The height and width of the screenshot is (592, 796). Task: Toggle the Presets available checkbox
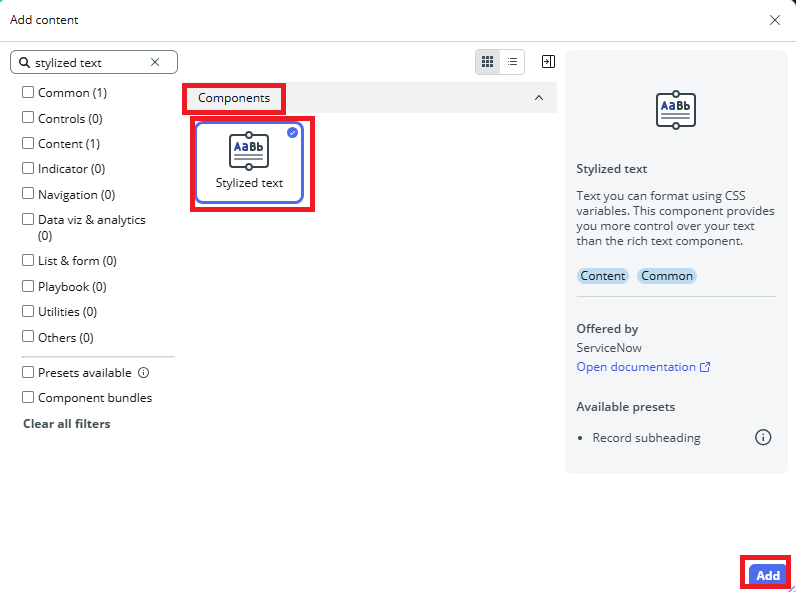click(28, 373)
